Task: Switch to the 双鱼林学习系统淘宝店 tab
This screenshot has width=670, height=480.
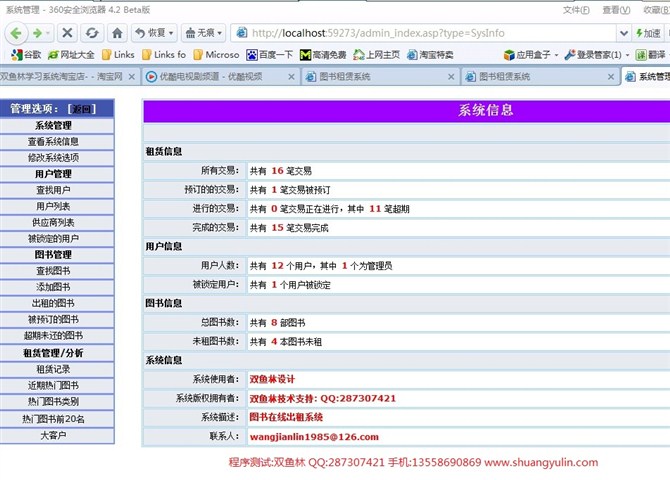Action: (62, 77)
